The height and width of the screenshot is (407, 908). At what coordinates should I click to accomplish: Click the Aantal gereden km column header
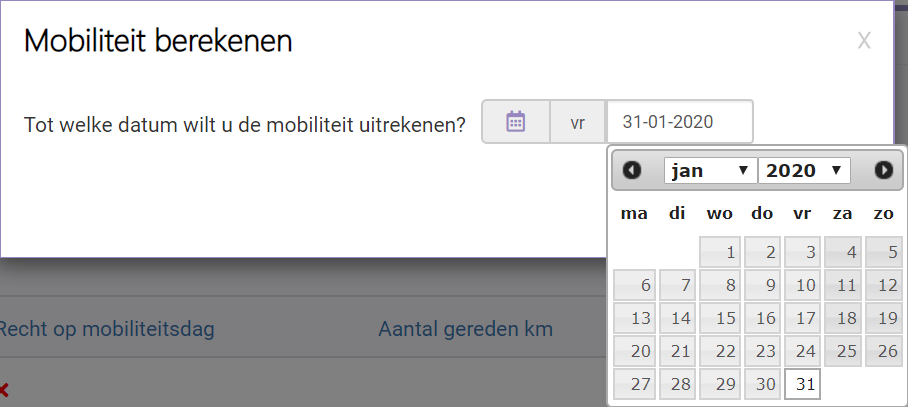point(465,329)
